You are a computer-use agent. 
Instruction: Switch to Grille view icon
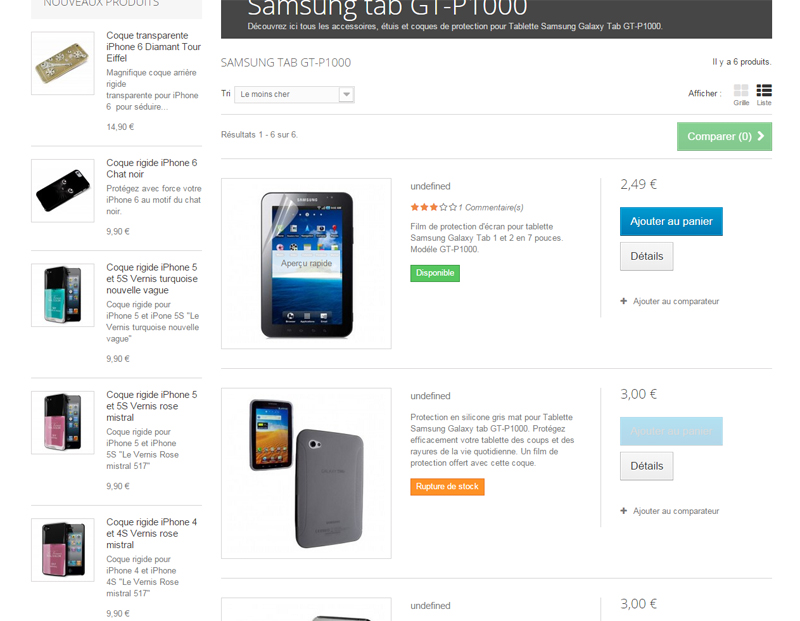741,91
